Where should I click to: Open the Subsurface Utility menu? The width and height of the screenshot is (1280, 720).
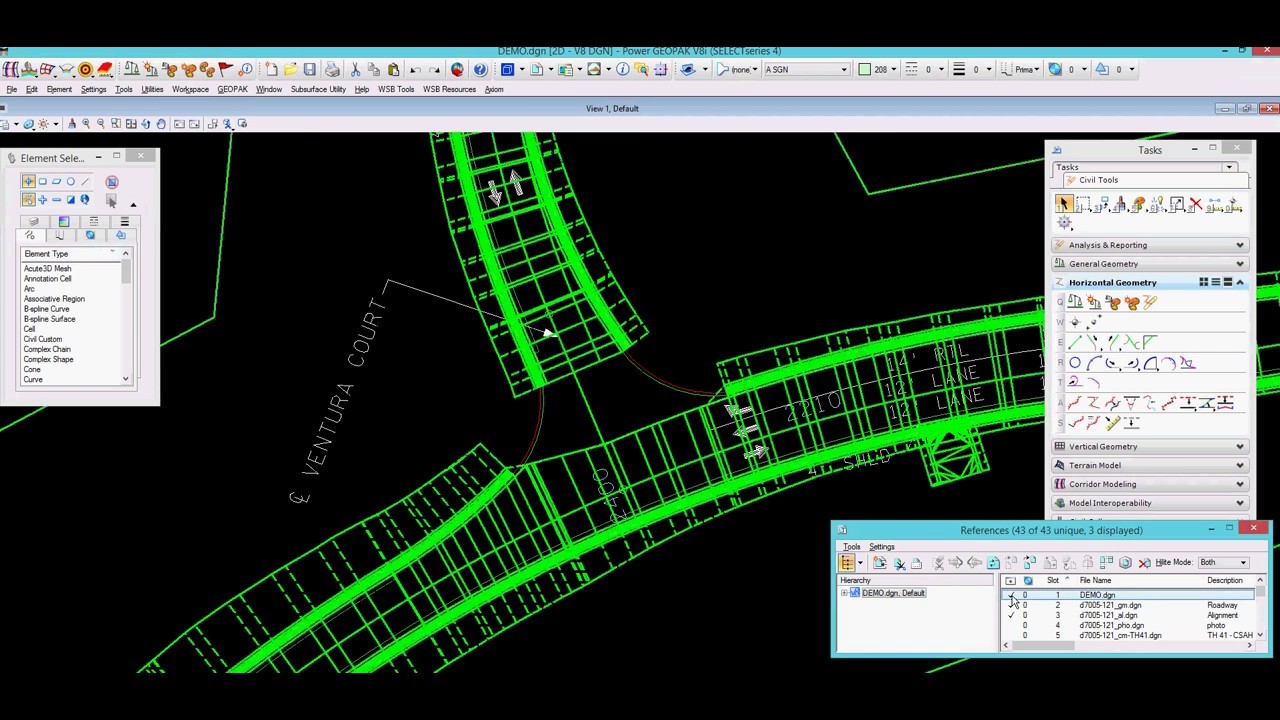pos(318,90)
